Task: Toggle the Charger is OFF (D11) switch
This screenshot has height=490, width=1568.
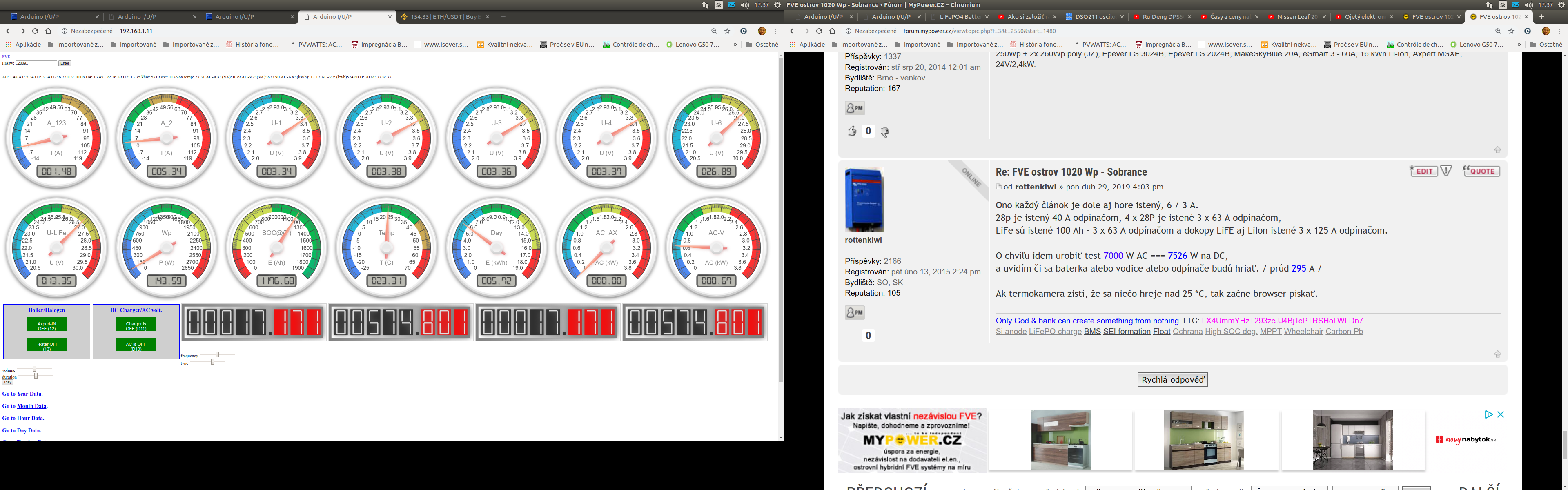Action: click(136, 325)
